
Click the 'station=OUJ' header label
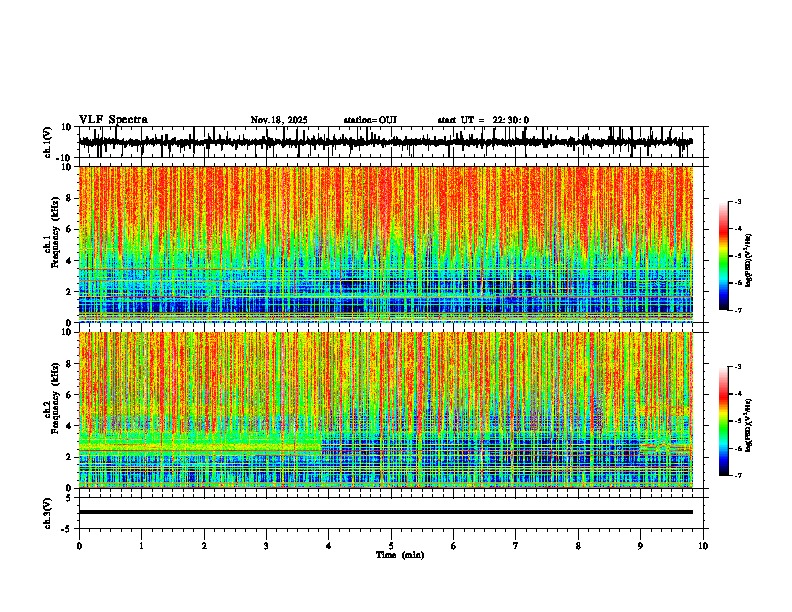[x=370, y=120]
